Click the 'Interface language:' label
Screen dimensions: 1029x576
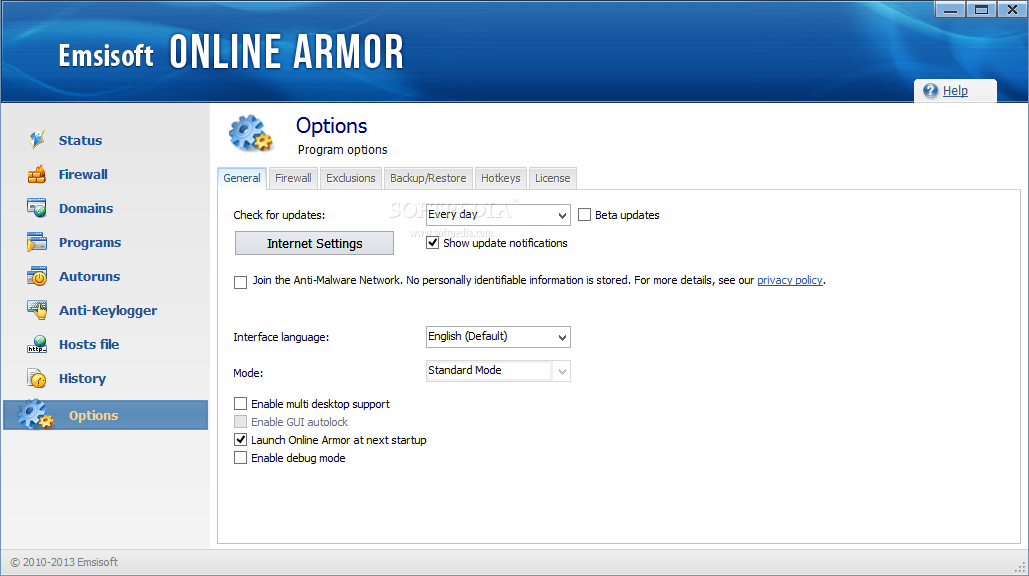(281, 337)
